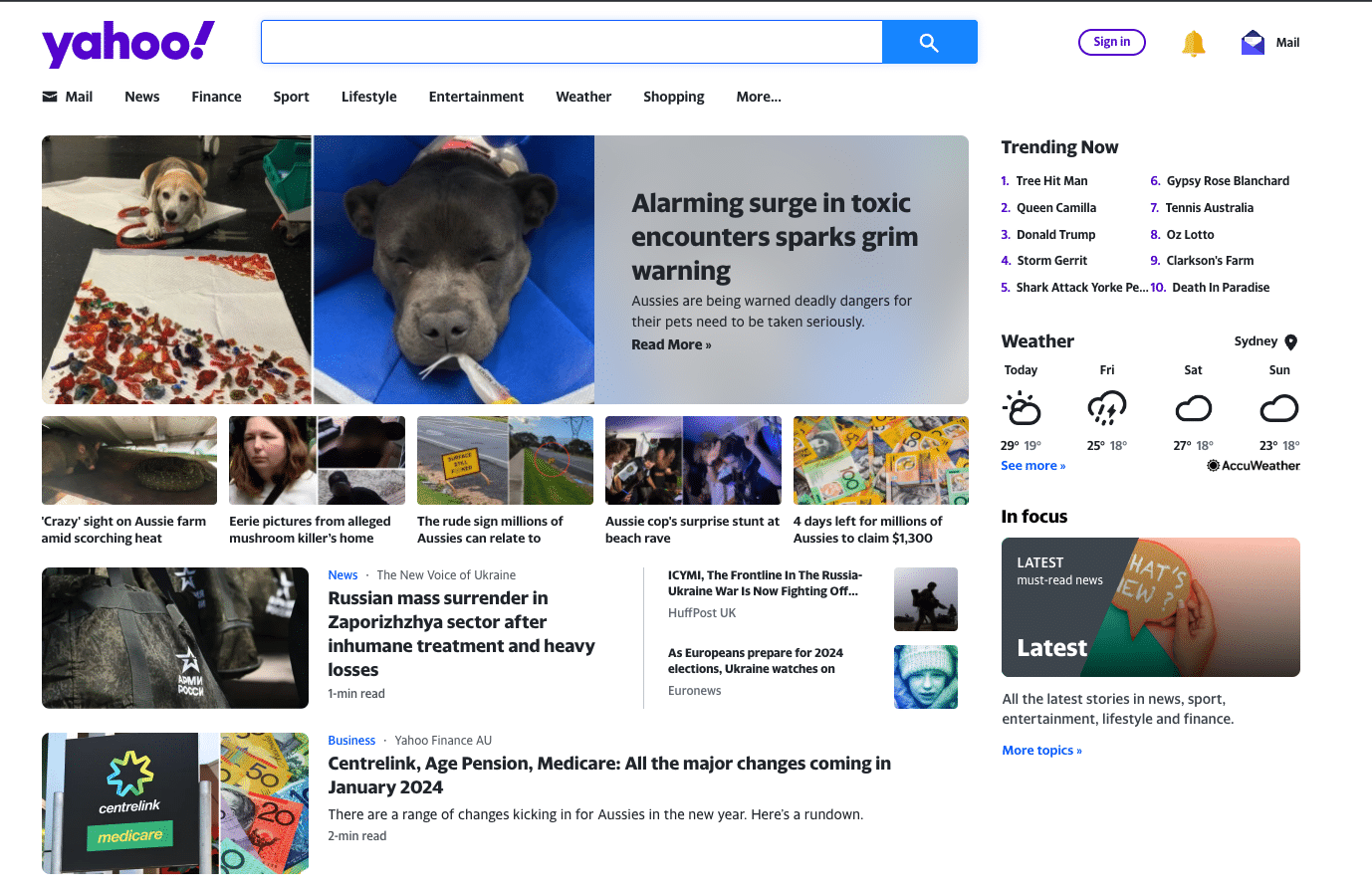Open Russian mass surrender headline
Image resolution: width=1372 pixels, height=891 pixels.
coord(462,634)
